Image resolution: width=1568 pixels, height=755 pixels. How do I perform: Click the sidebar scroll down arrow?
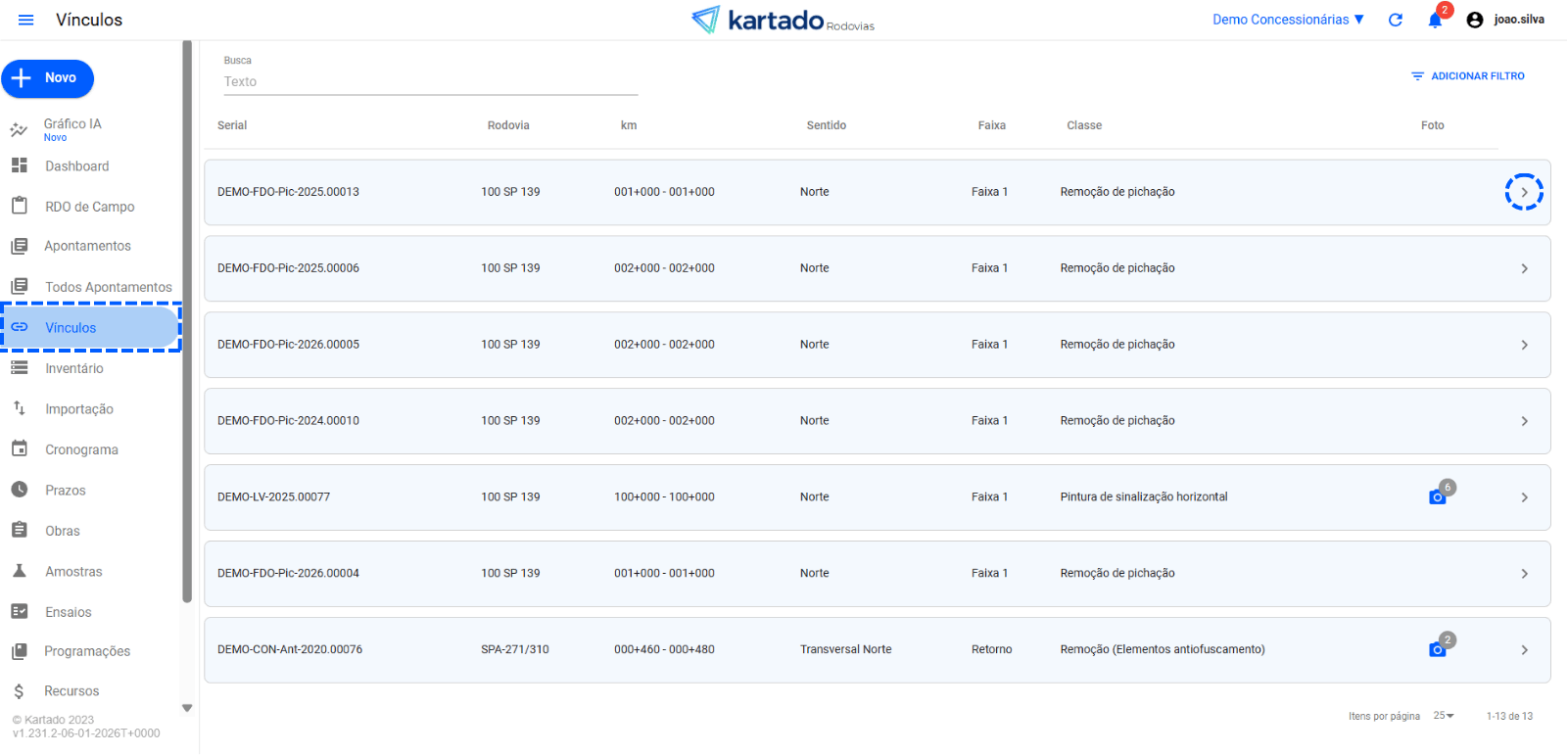(x=187, y=708)
